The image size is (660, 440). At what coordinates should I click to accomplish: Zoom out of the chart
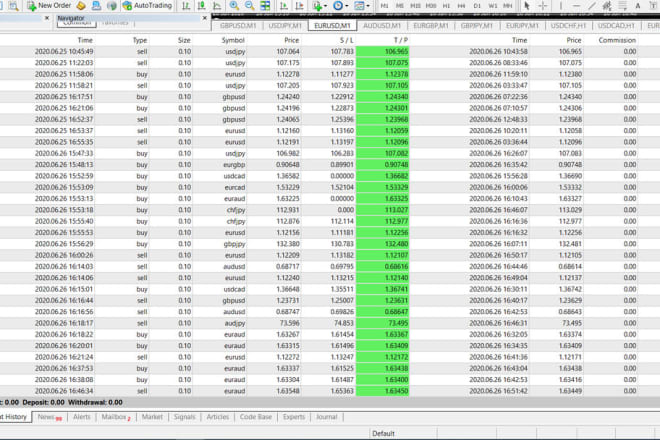[250, 5]
